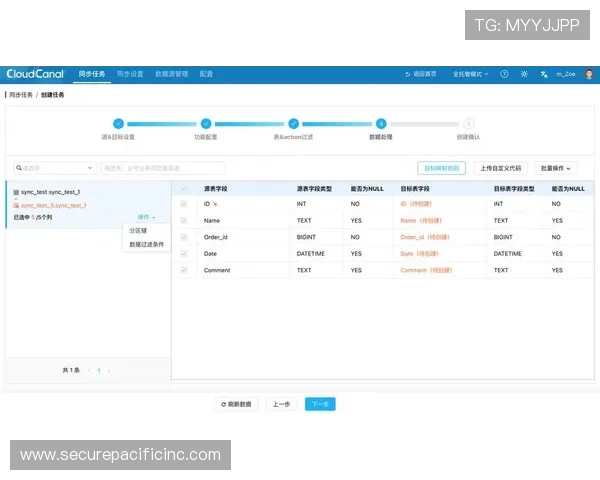Click the language translation icon
The width and height of the screenshot is (600, 480).
544,74
